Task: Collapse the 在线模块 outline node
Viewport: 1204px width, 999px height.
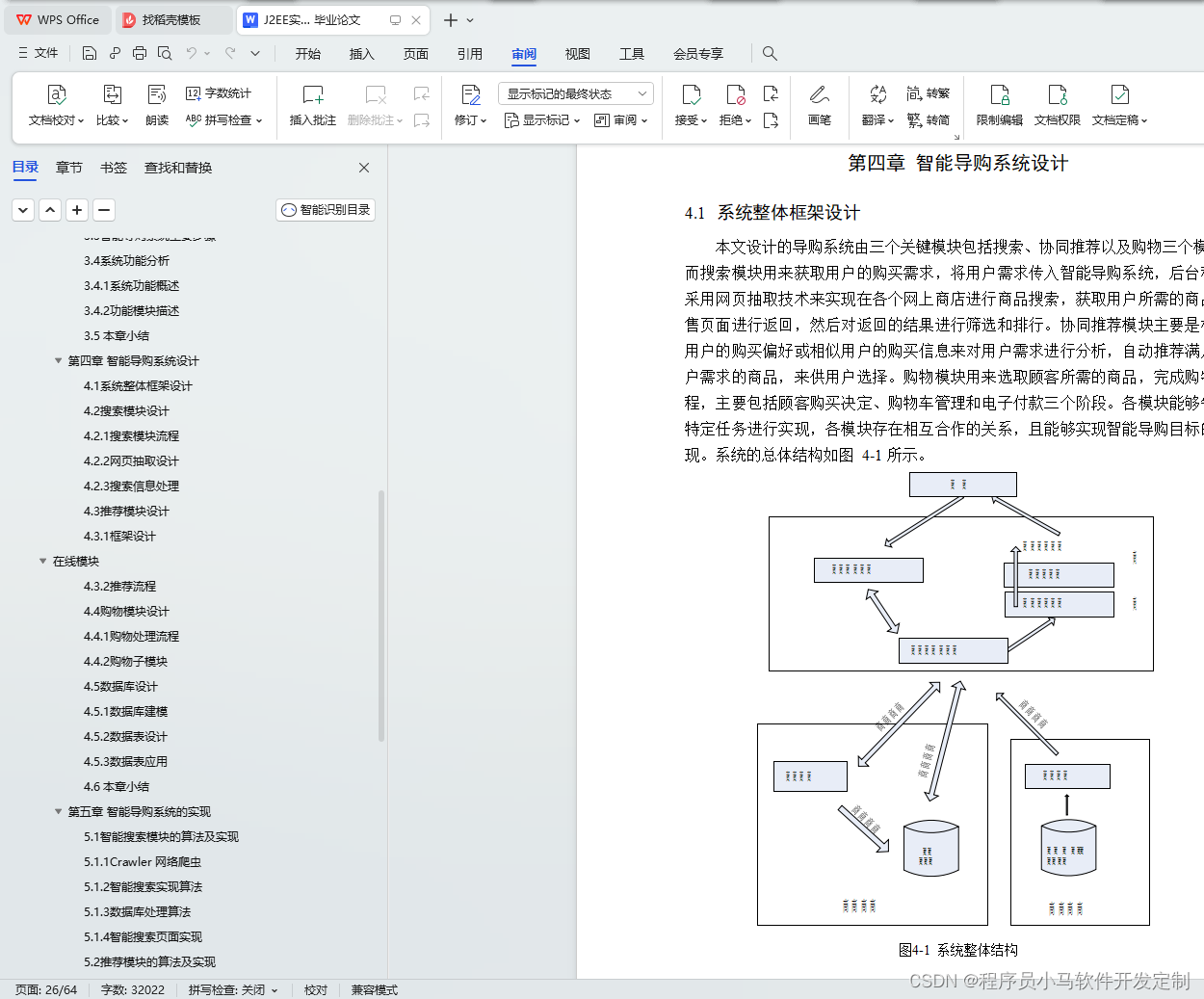Action: point(42,562)
